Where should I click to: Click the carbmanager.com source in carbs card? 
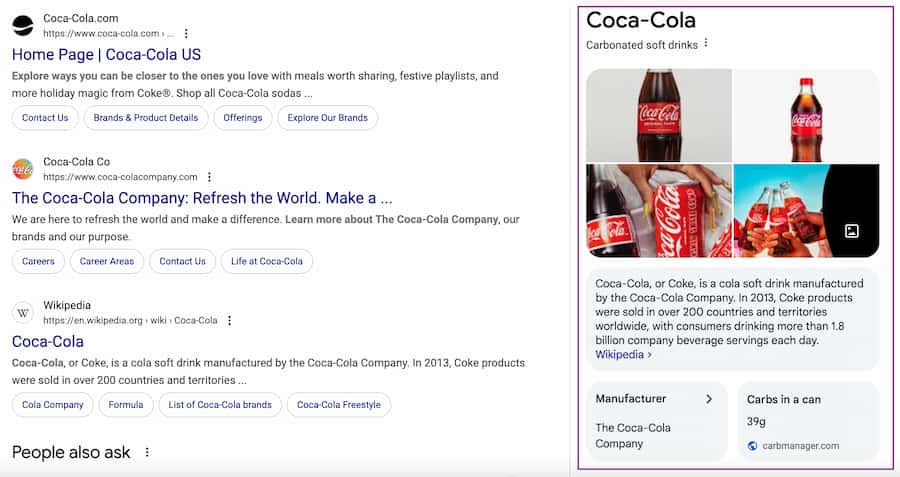(x=799, y=445)
